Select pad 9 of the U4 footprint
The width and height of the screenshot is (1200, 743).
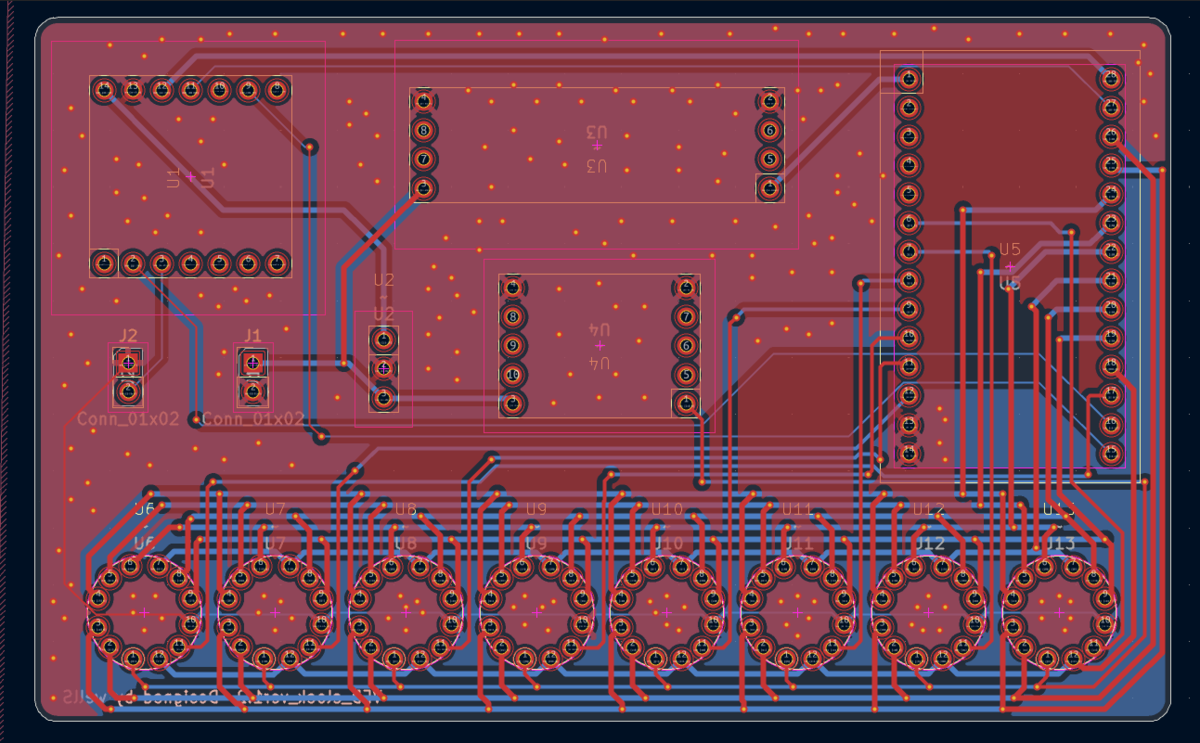tap(513, 346)
